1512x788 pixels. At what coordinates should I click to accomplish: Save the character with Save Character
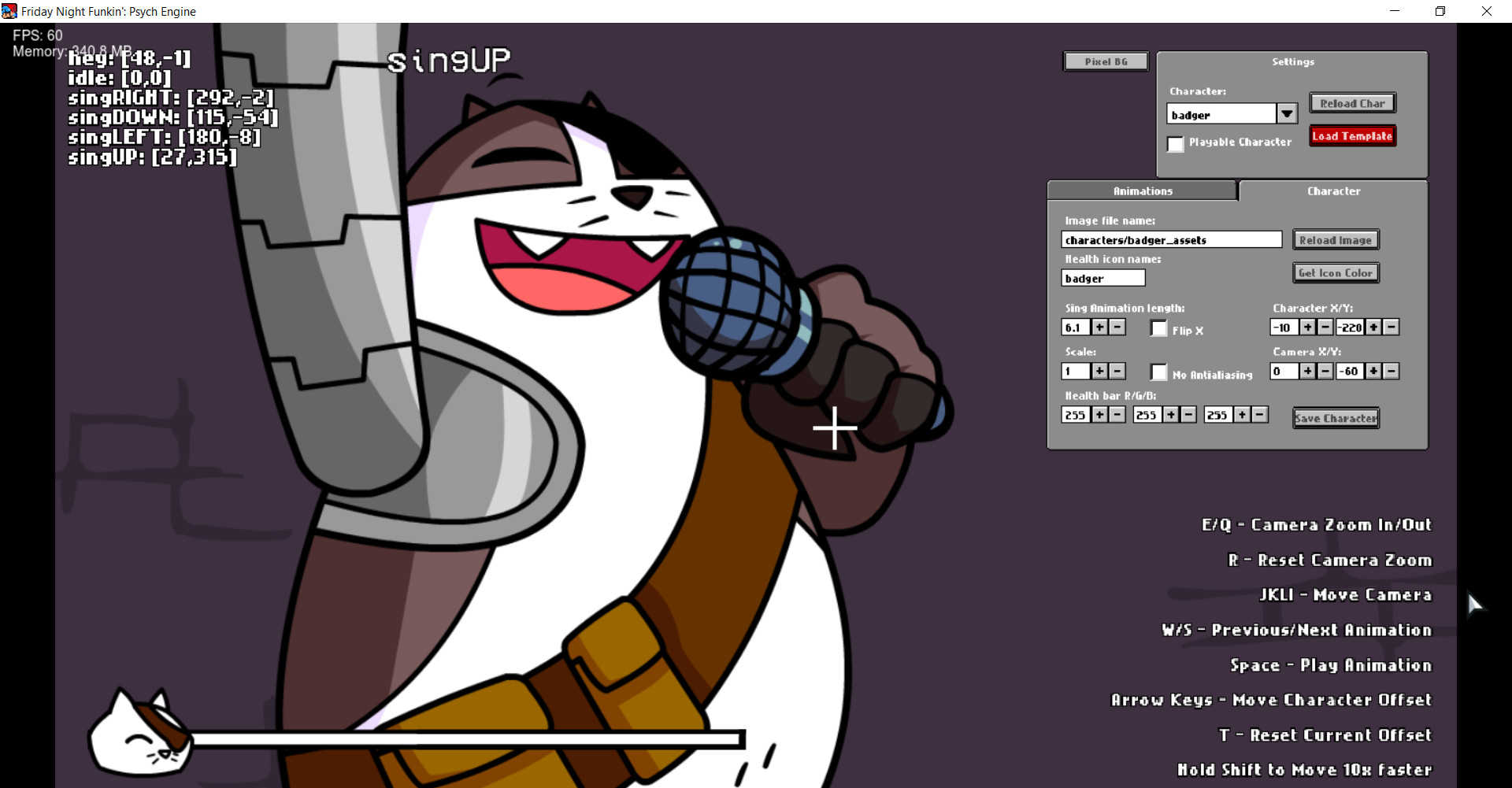(x=1336, y=418)
